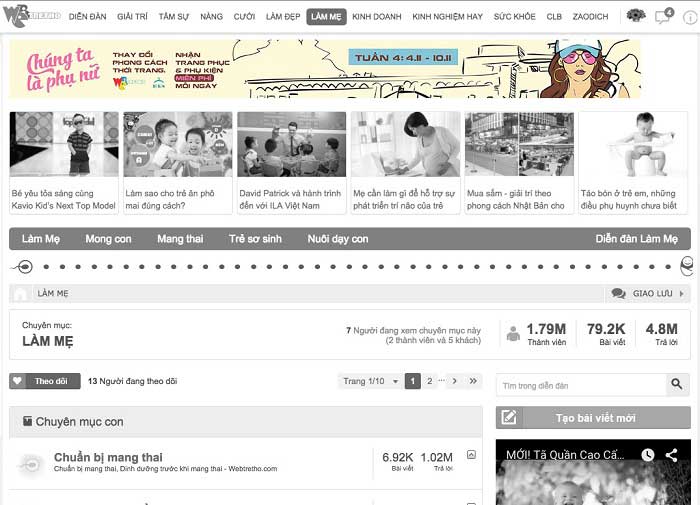Open Làm sao cho trẻ ăn phô mai article thumbnail
The width and height of the screenshot is (700, 505).
178,144
